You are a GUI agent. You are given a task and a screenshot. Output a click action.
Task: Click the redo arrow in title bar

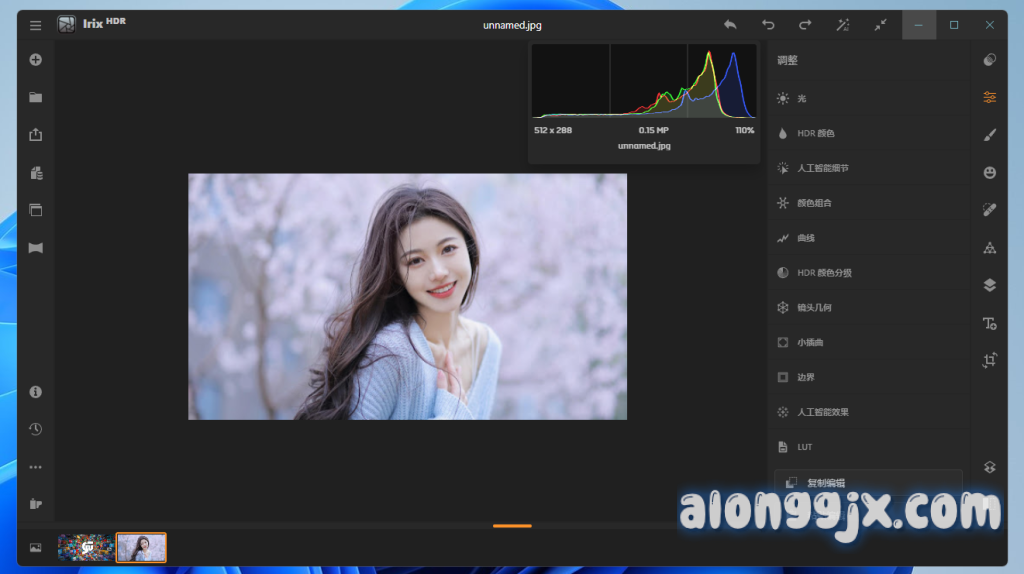(805, 25)
